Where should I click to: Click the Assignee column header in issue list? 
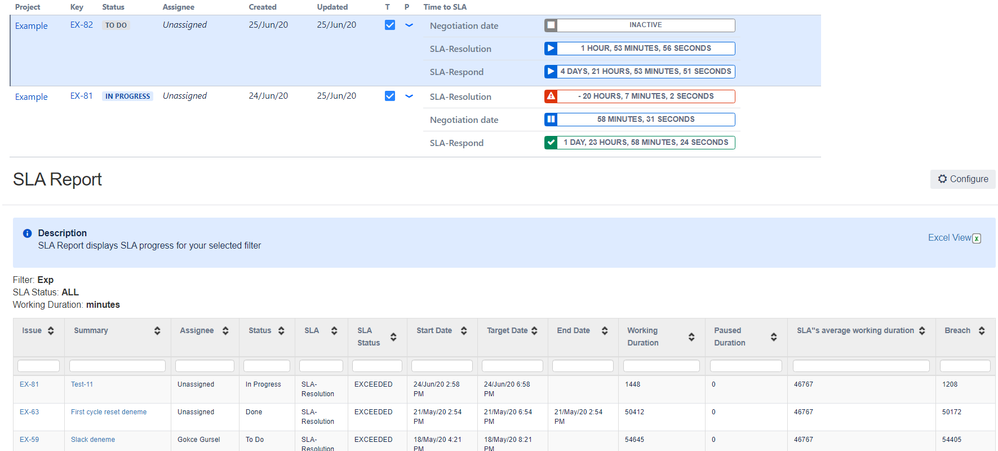pos(178,7)
